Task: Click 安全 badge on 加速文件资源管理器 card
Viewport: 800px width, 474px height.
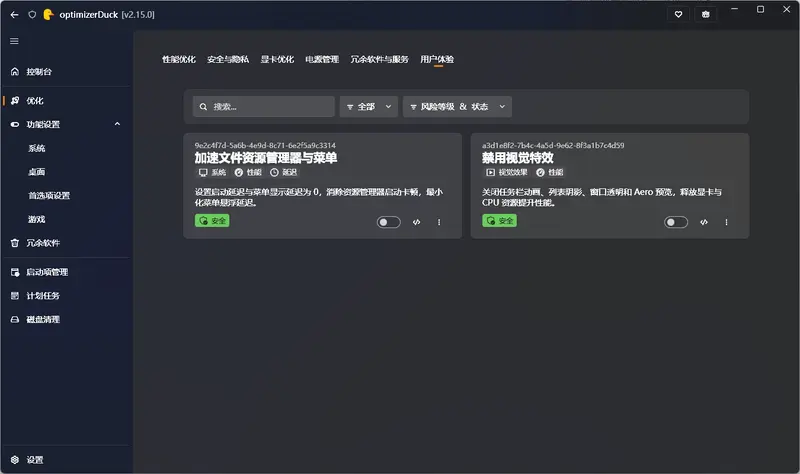Action: pos(212,220)
